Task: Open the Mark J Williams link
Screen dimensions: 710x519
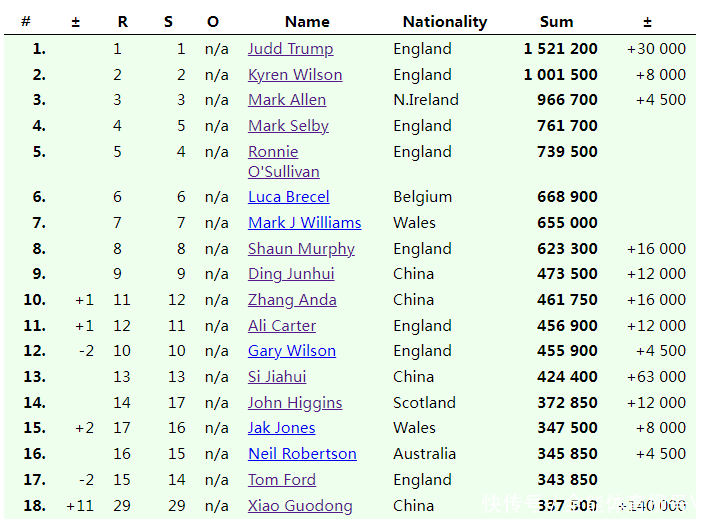Action: pyautogui.click(x=304, y=223)
